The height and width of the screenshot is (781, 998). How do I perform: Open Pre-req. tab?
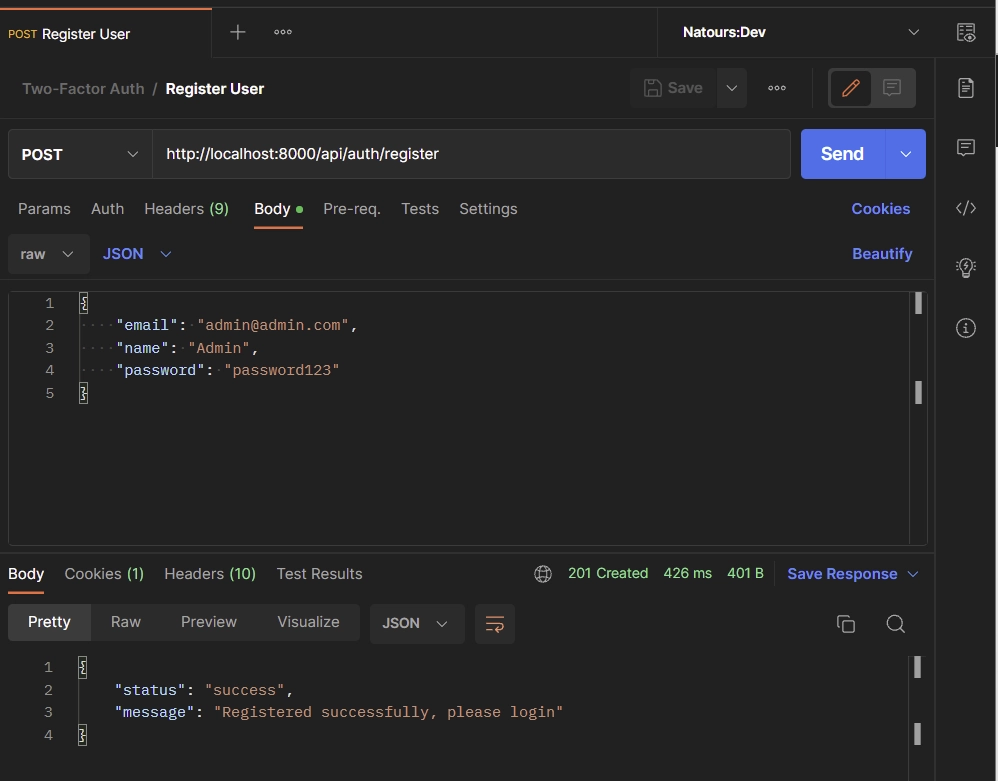[x=352, y=209]
